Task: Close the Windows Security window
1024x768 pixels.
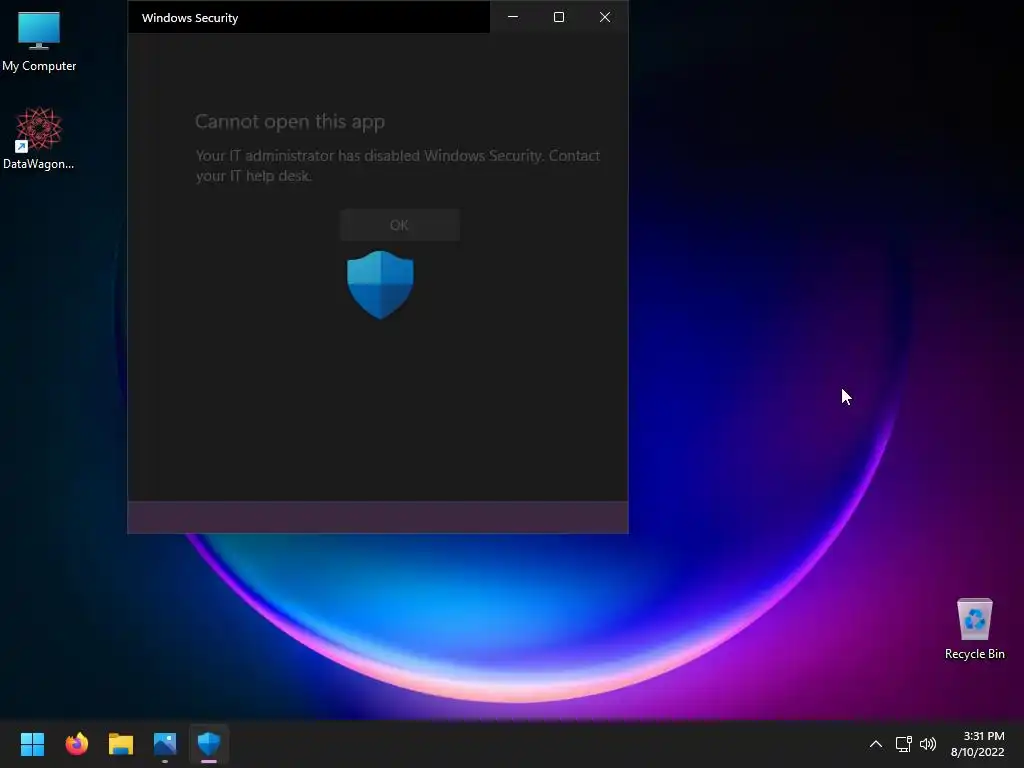Action: pos(605,17)
